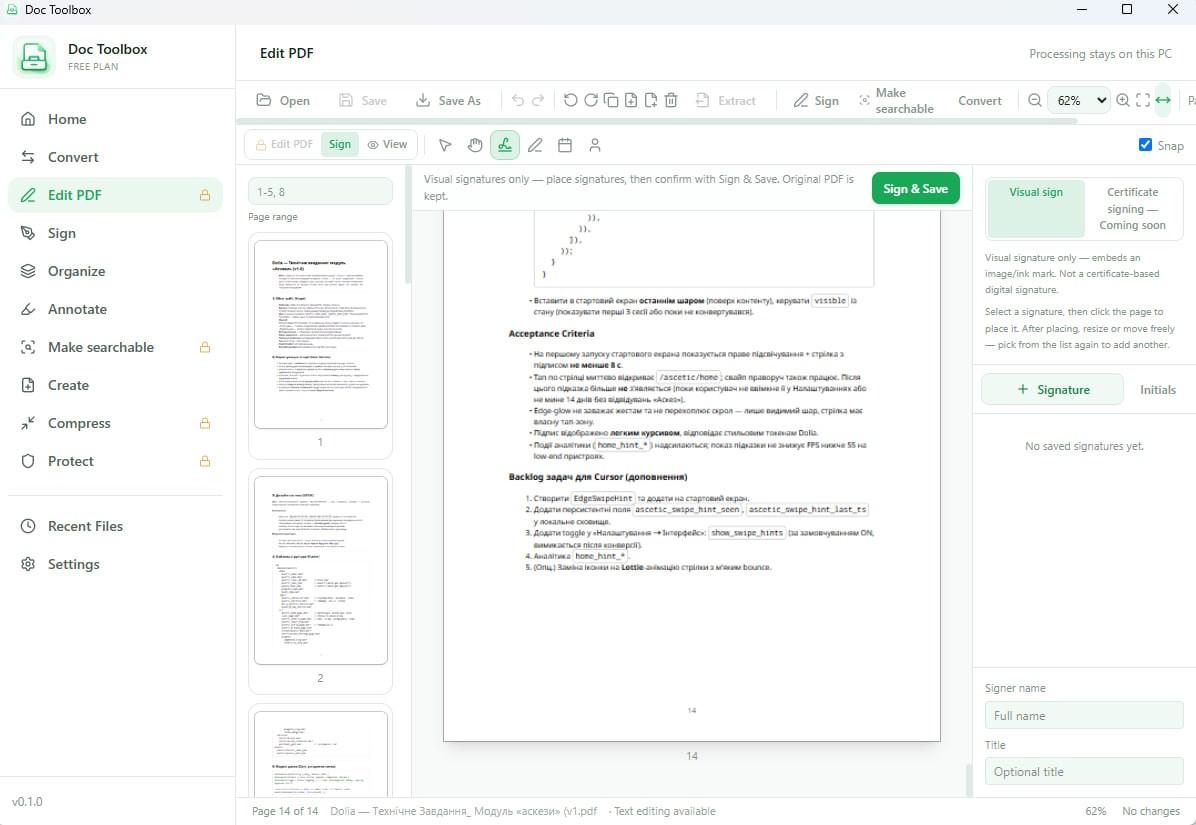1196x825 pixels.
Task: Click the Optional title input field
Action: [1084, 772]
